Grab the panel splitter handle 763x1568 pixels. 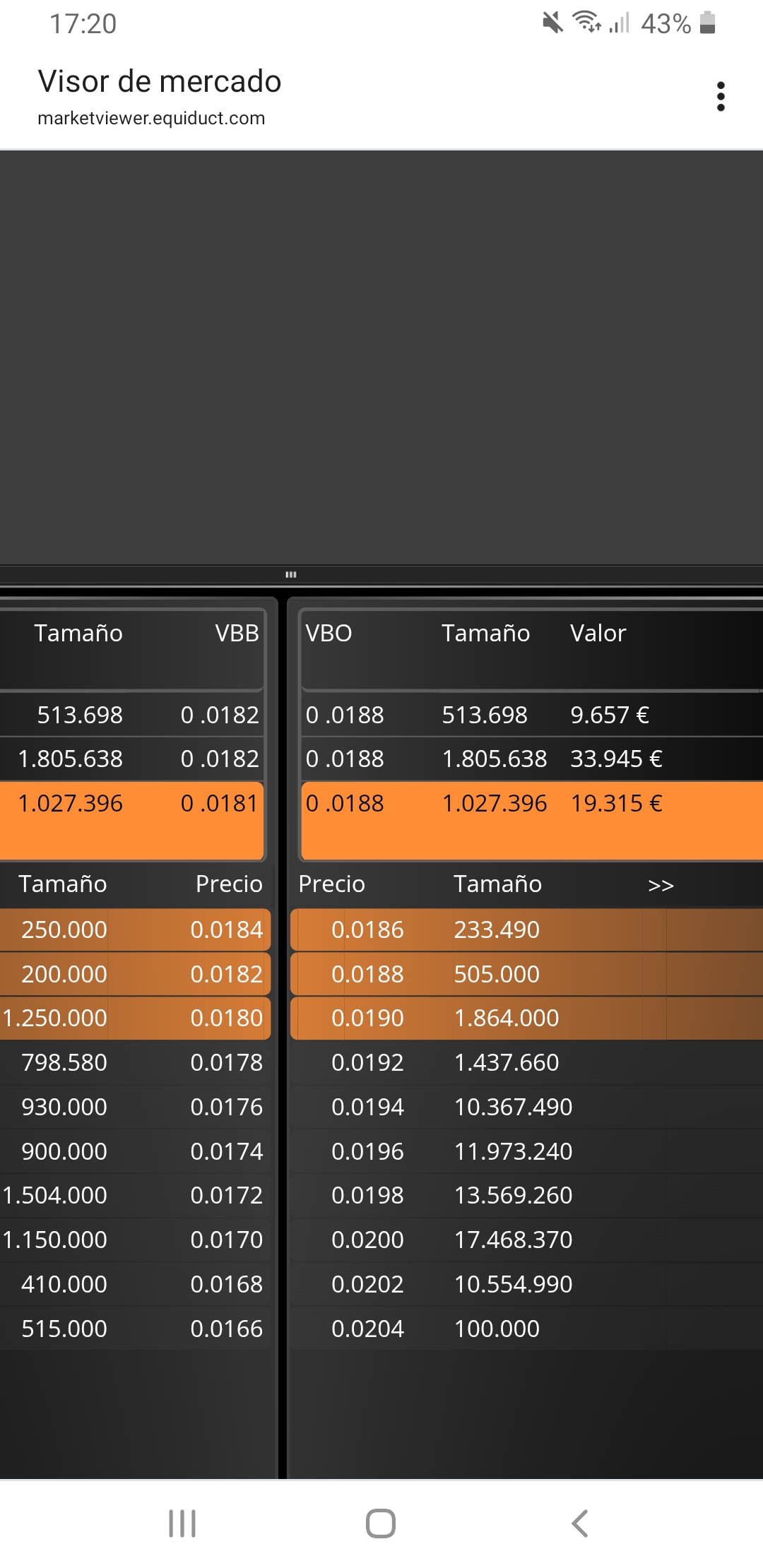point(291,574)
